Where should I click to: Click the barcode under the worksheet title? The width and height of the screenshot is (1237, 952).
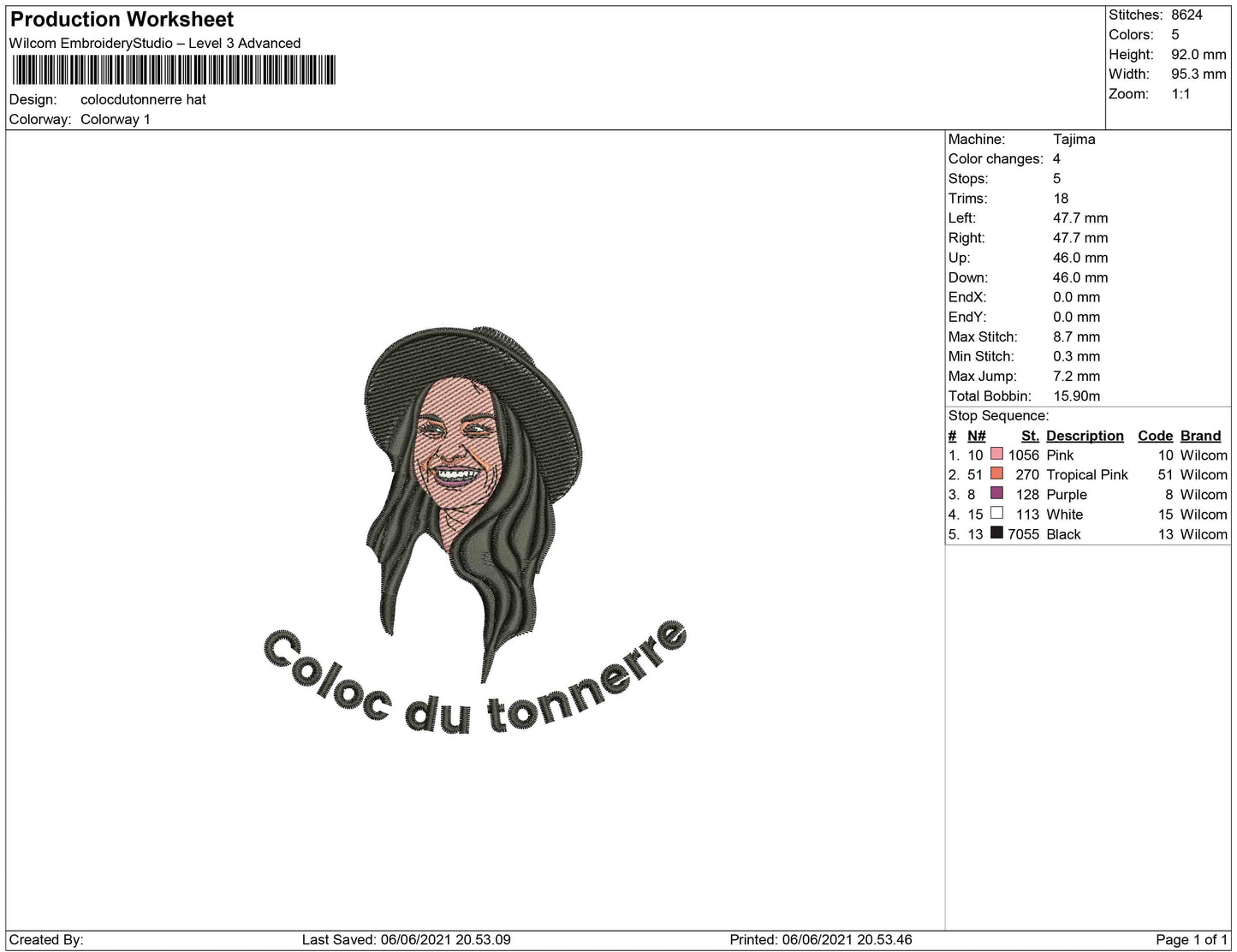[x=174, y=70]
